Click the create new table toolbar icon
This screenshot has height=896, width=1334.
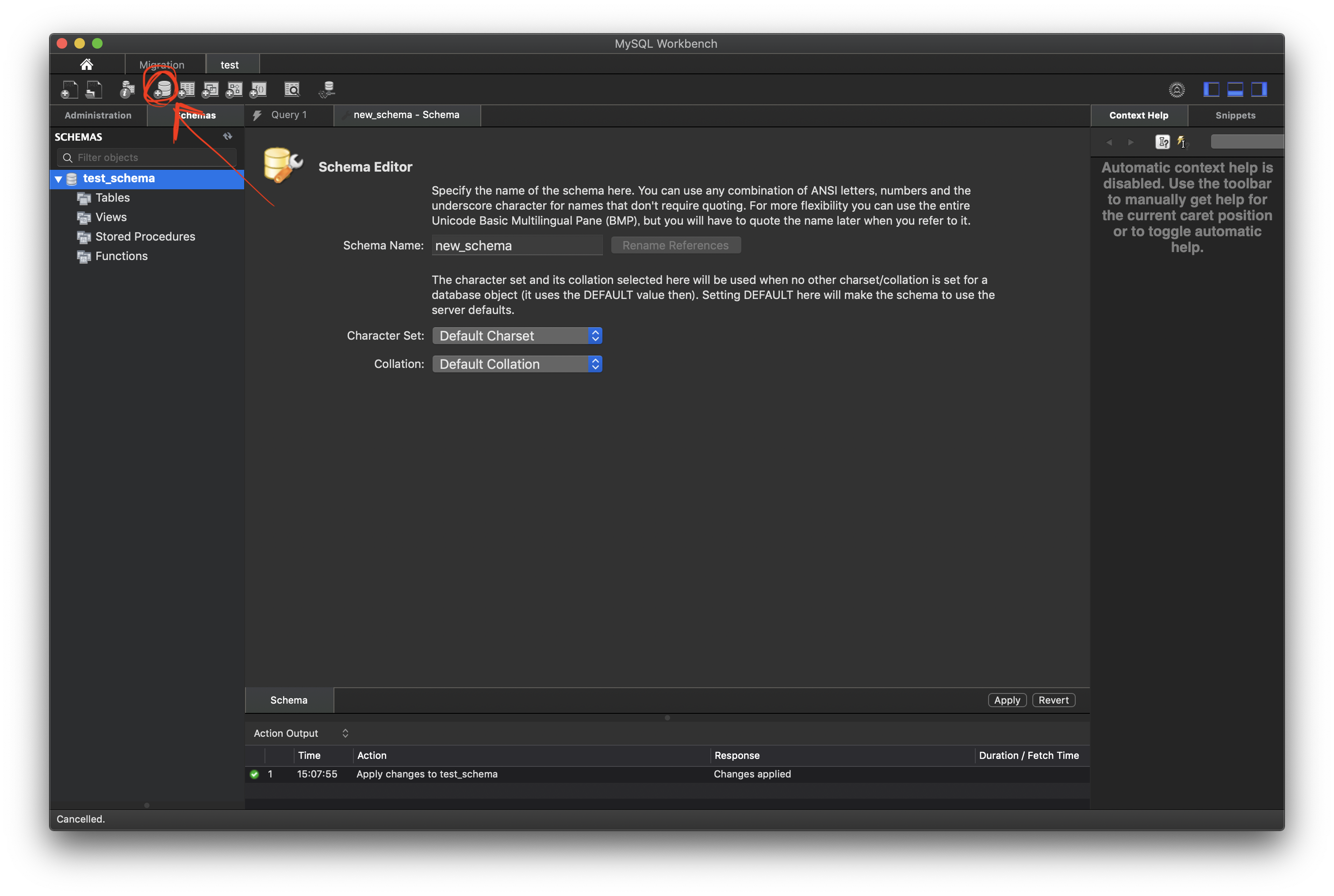pos(186,89)
